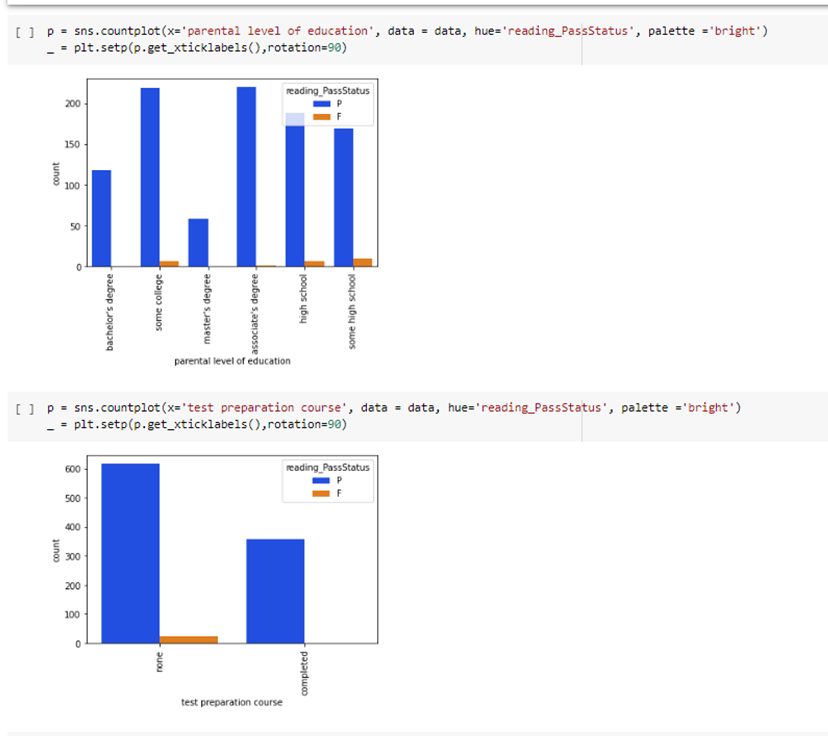
Task: Click blue P swatch in first chart legend
Action: (x=322, y=104)
